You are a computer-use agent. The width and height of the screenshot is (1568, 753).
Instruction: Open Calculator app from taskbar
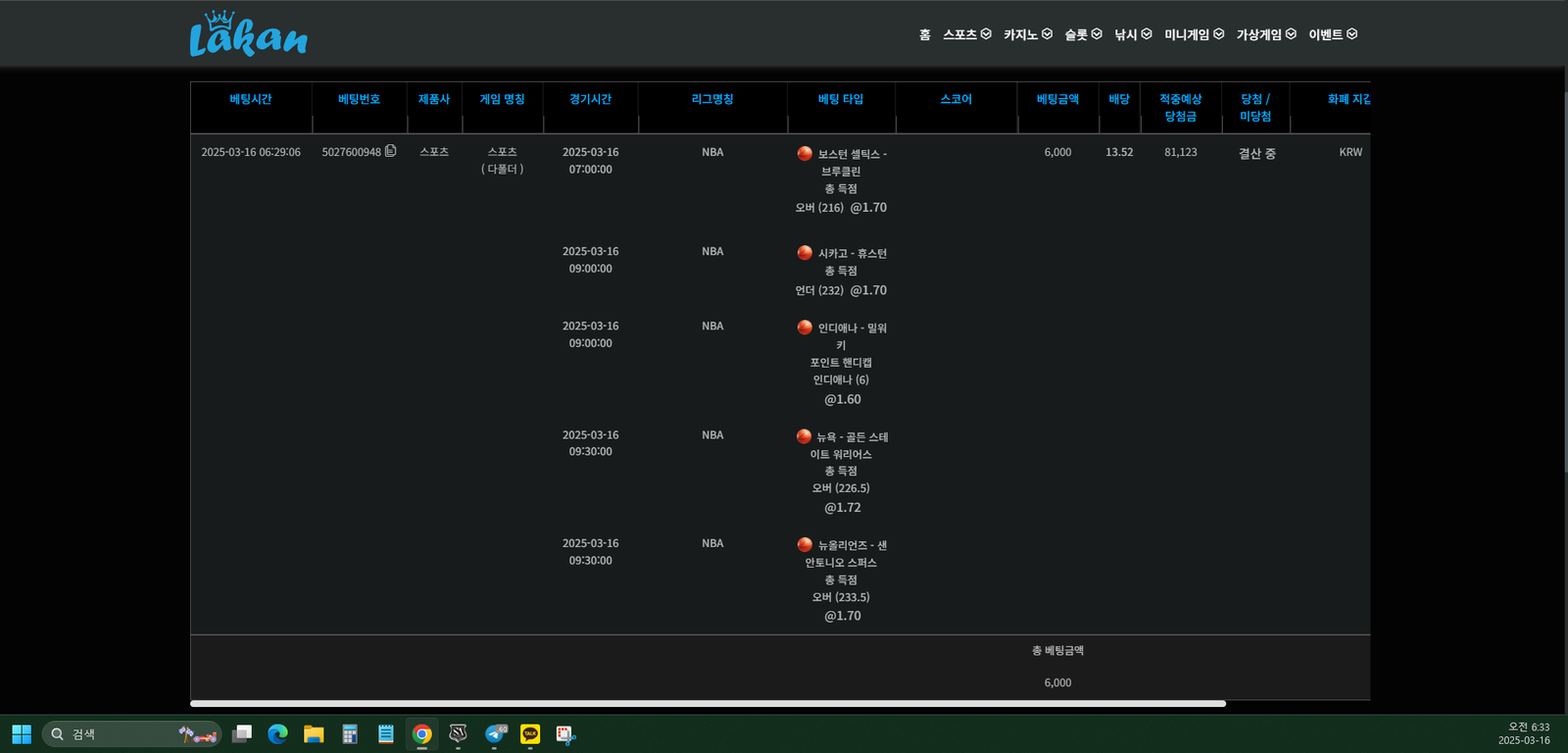(x=350, y=733)
